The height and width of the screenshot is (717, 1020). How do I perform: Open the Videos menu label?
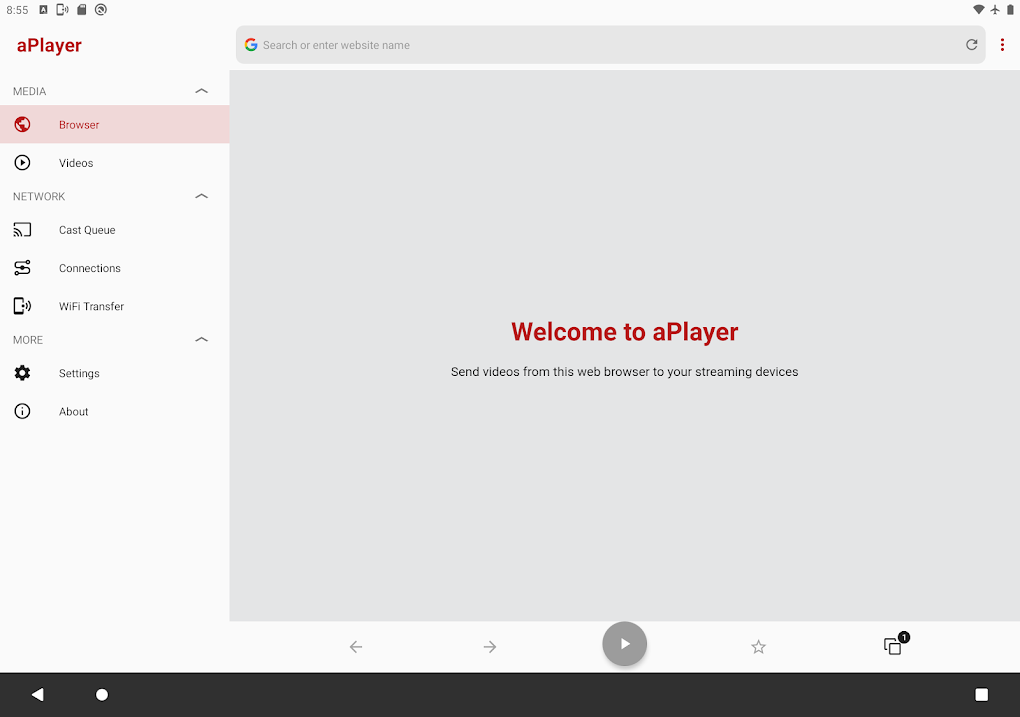pyautogui.click(x=76, y=163)
